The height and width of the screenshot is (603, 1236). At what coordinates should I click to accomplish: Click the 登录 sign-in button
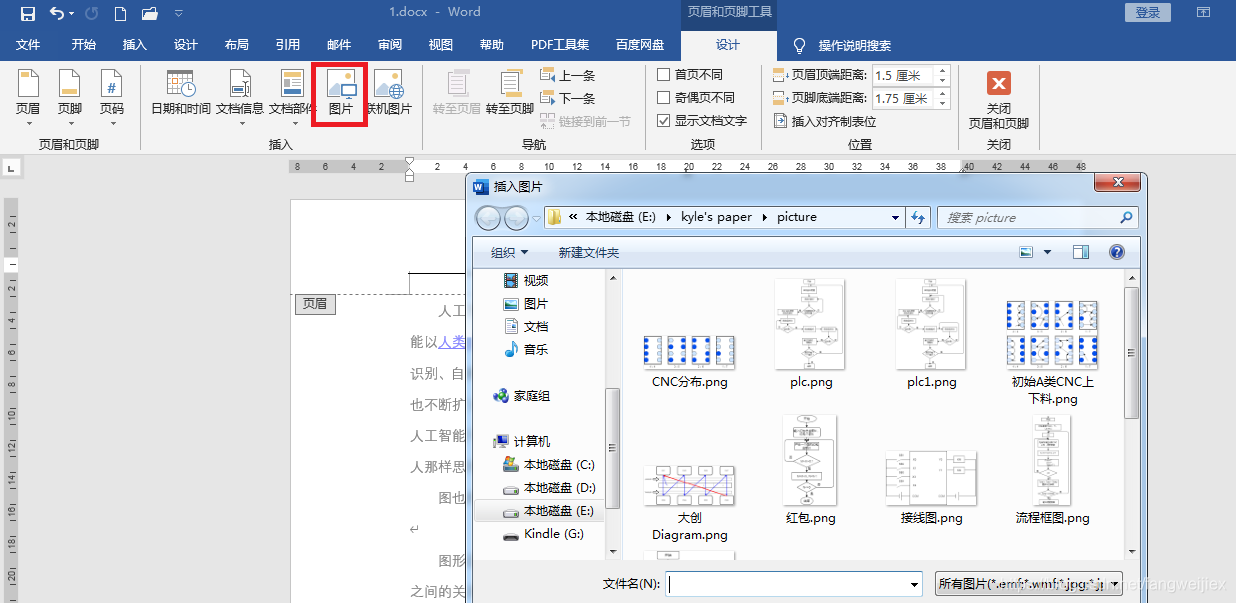tap(1148, 12)
